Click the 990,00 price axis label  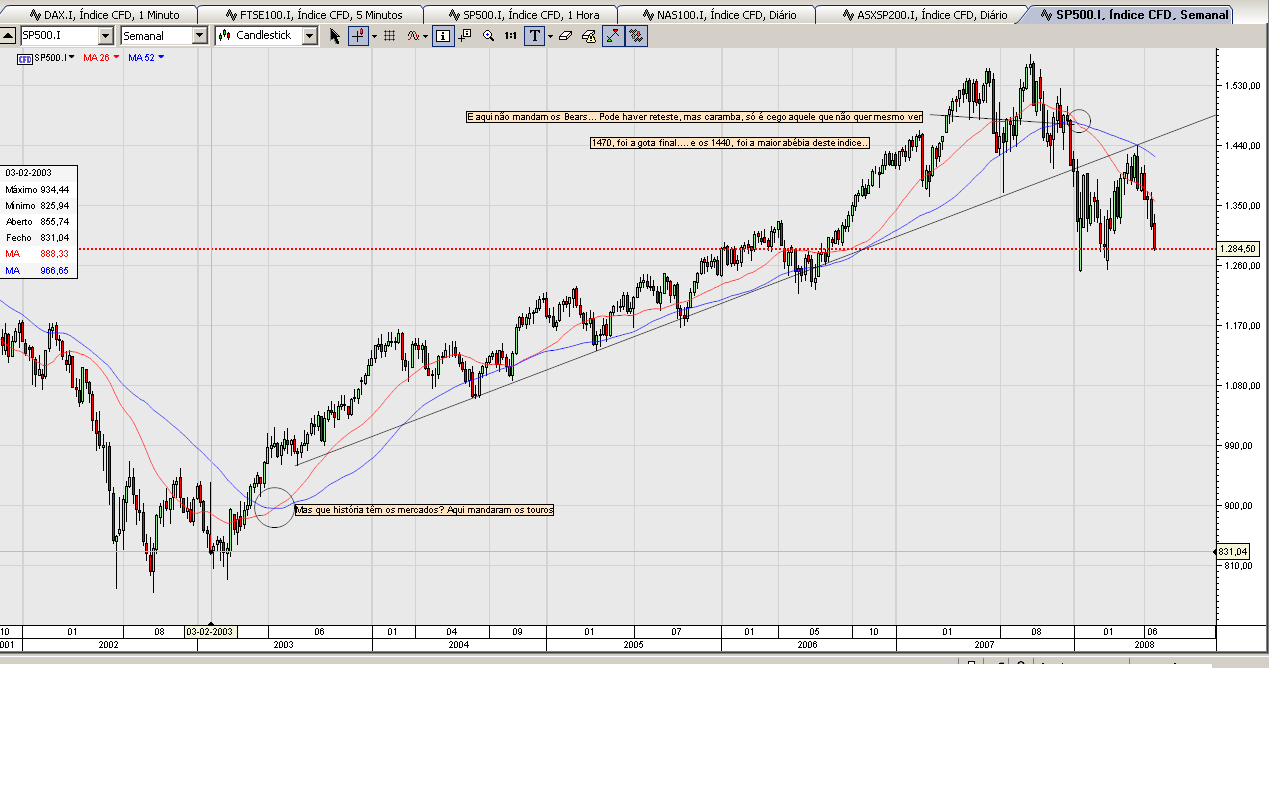point(1239,446)
